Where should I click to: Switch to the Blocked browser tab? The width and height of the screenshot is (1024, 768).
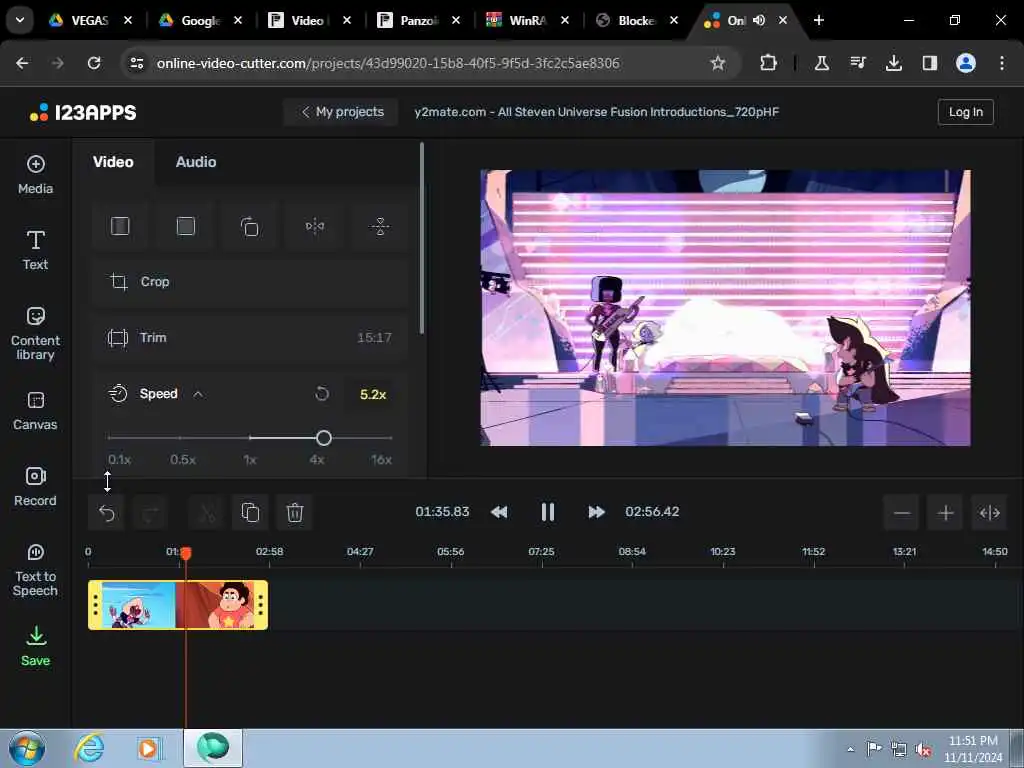point(636,20)
